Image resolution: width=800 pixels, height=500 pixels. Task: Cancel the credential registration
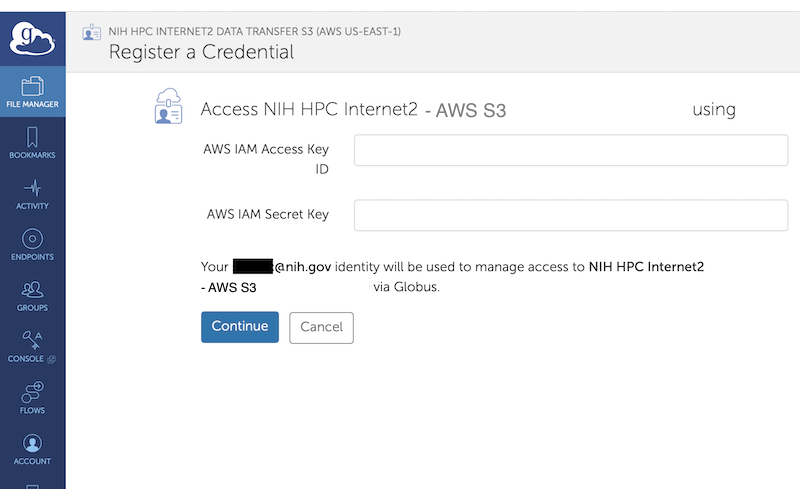321,327
